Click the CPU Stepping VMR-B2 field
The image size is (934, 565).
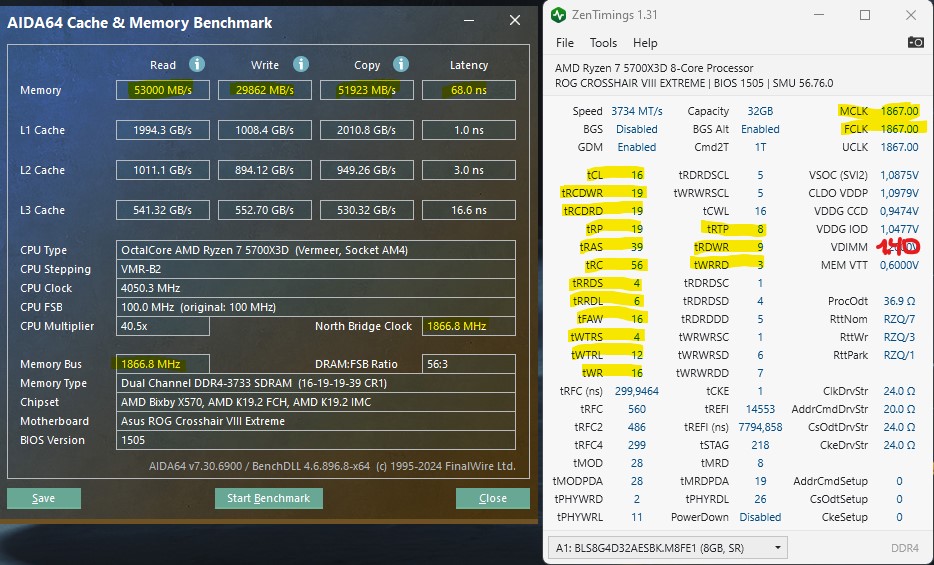point(316,269)
